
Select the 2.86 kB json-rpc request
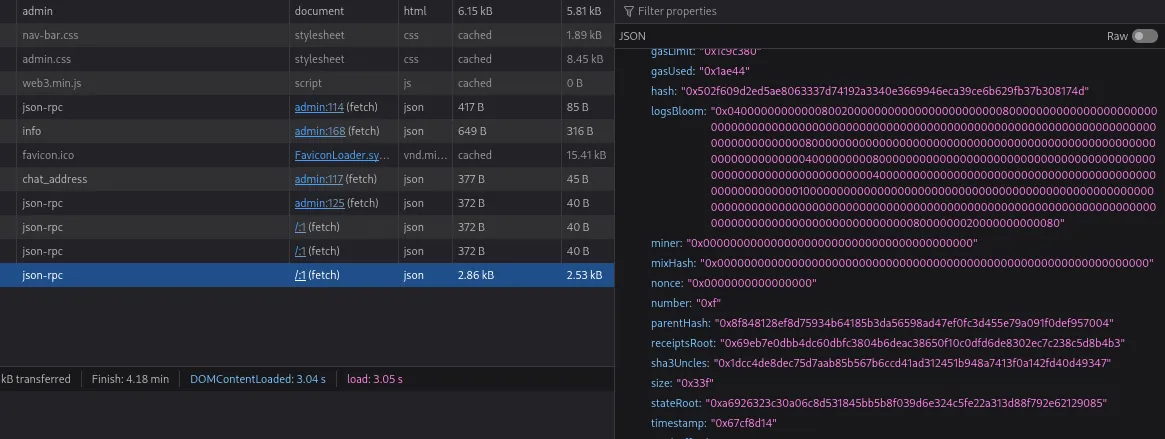[x=307, y=275]
